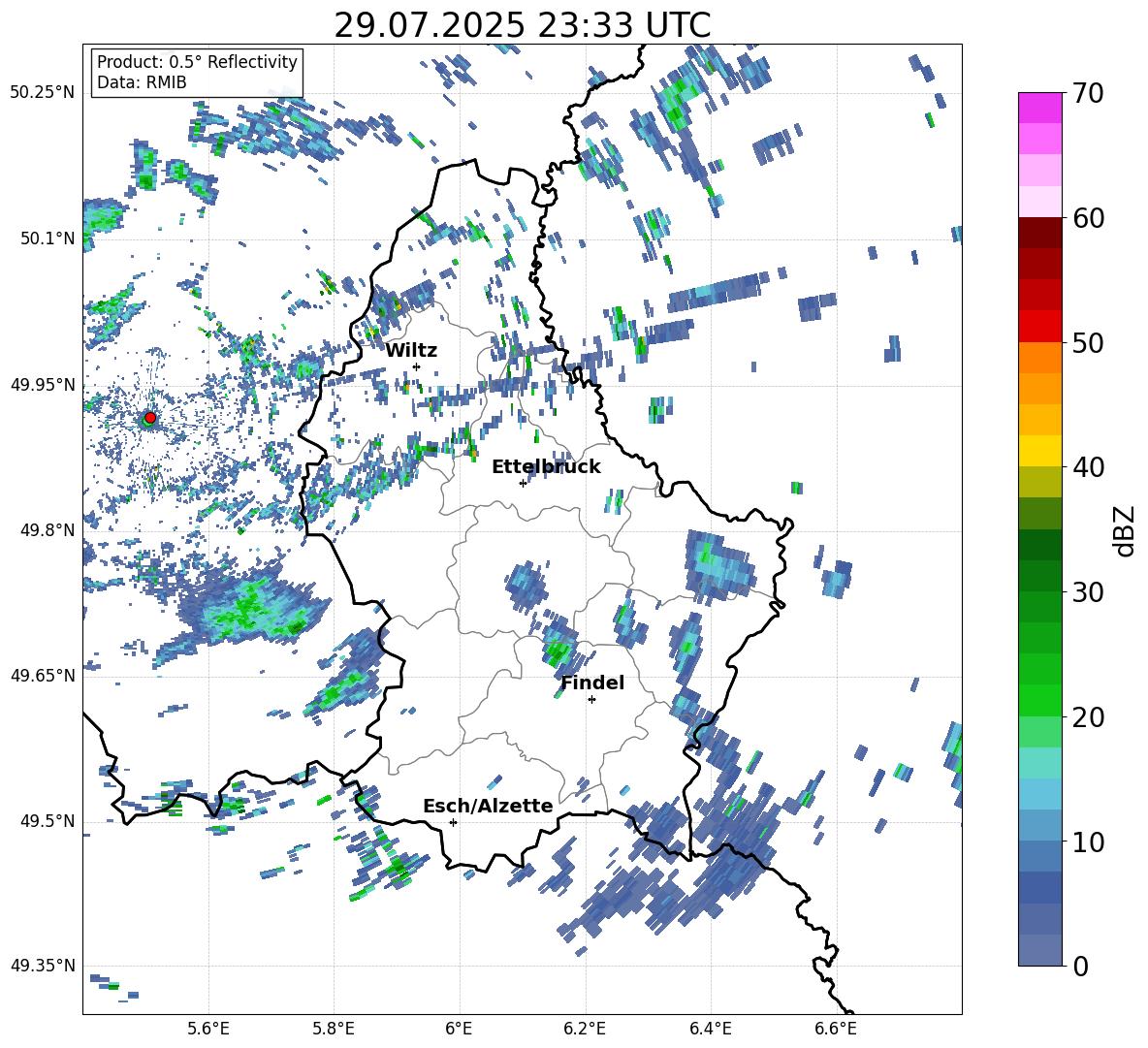Screen dimensions: 1148x1048
Task: Select the Ettelbruck city label
Action: [546, 467]
